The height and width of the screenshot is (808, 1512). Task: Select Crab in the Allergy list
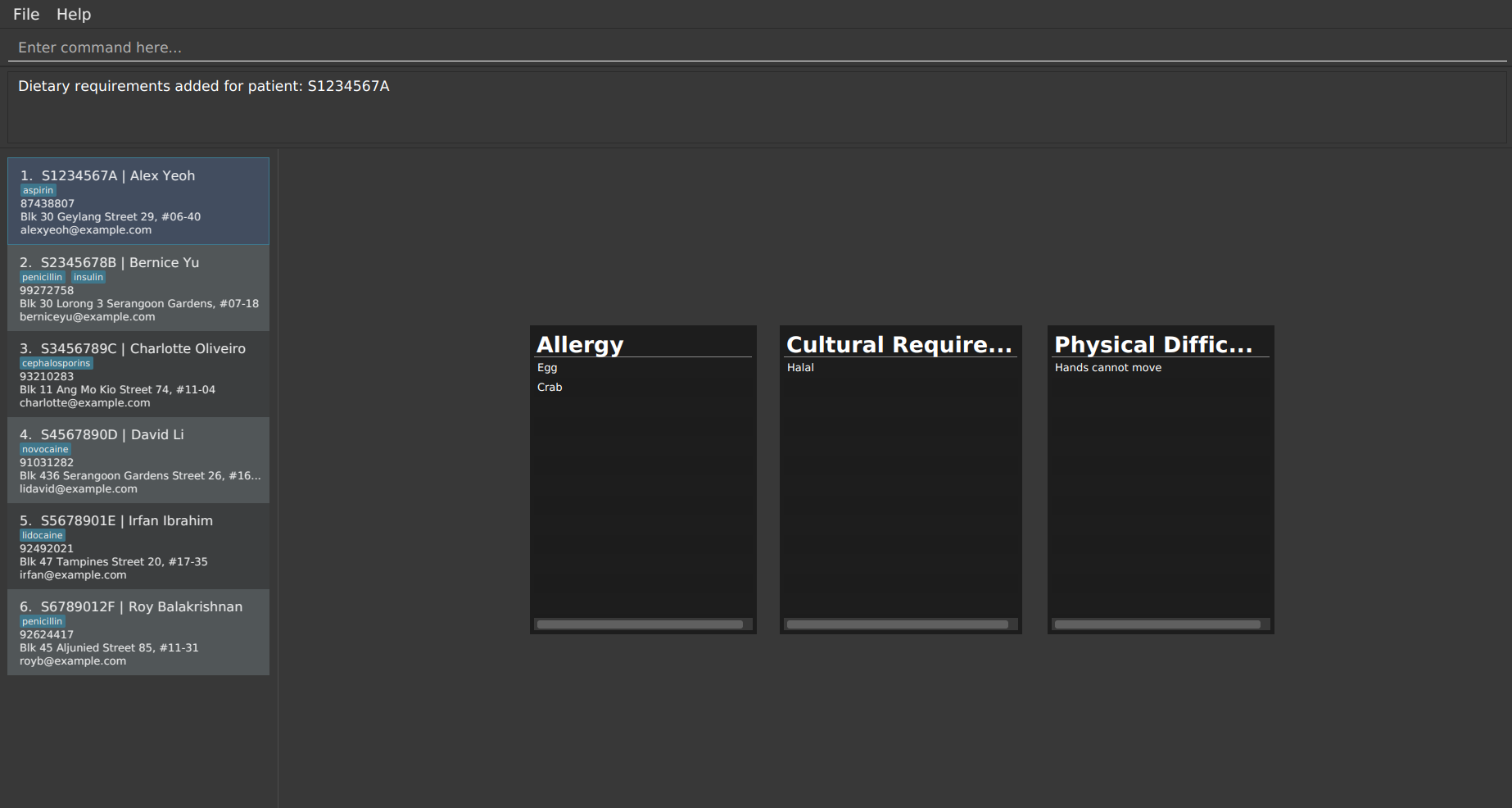[x=550, y=387]
